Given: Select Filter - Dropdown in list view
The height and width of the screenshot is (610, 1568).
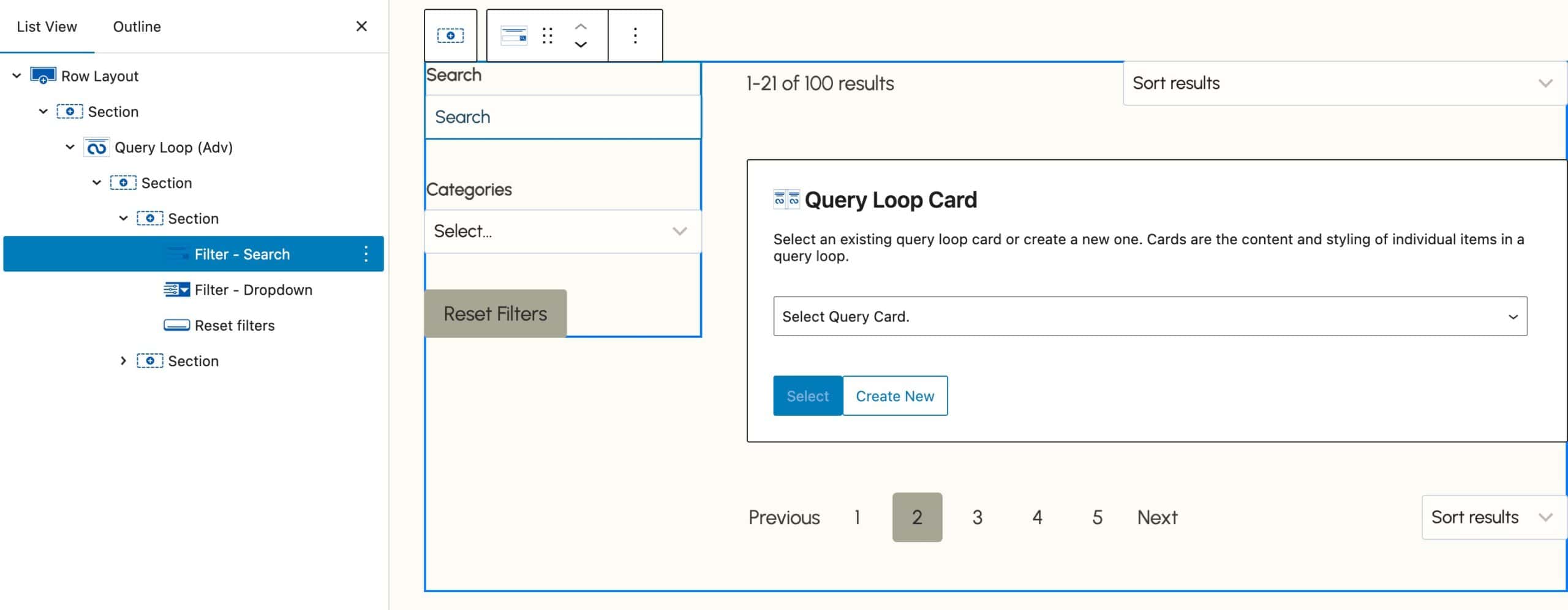Looking at the screenshot, I should point(253,290).
